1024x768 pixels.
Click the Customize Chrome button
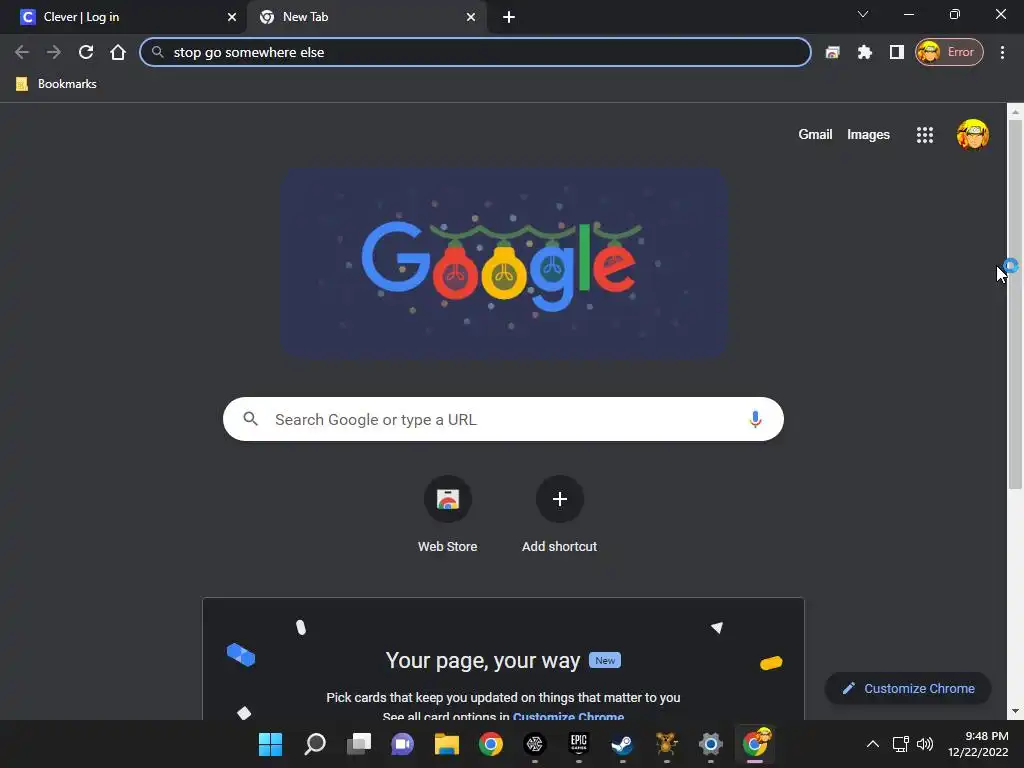(908, 688)
